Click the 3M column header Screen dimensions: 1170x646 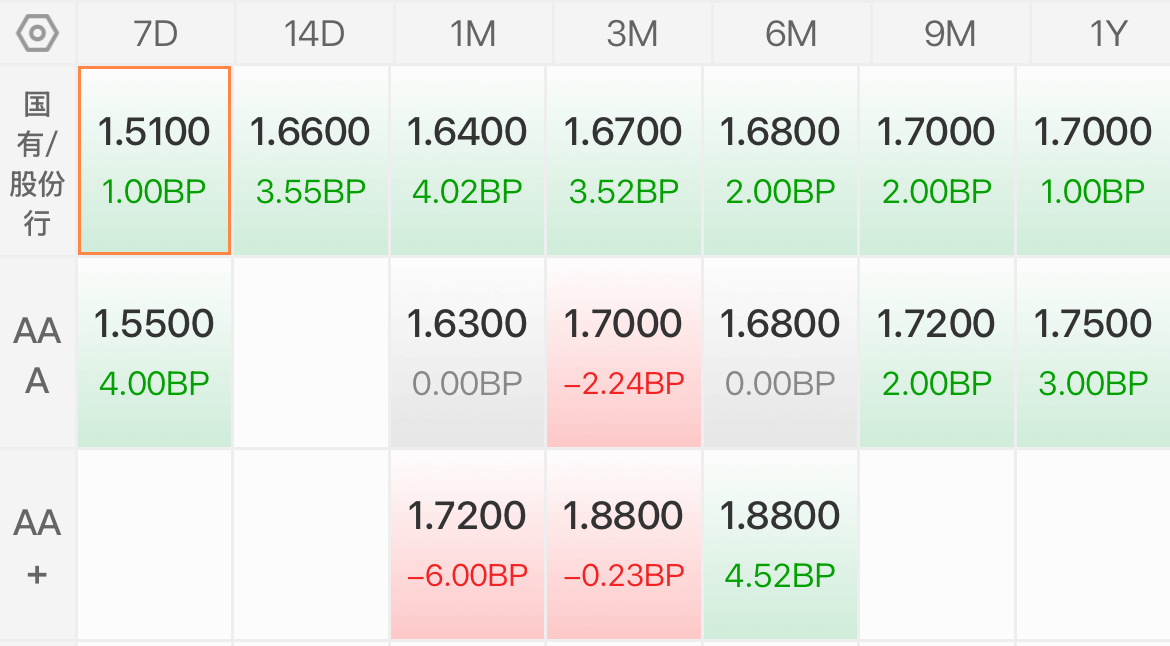coord(632,34)
